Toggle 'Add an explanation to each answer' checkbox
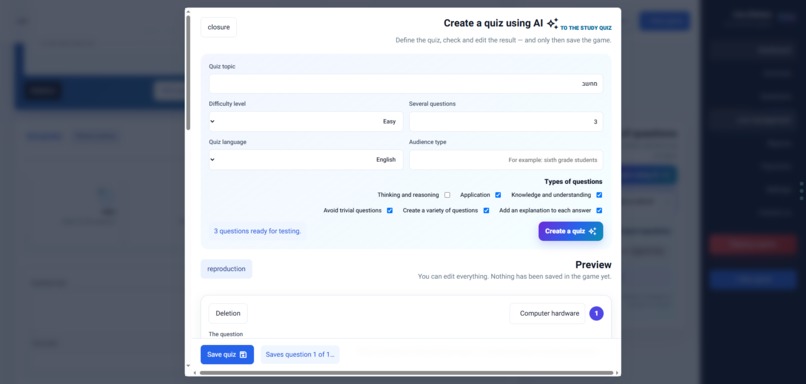 (599, 211)
